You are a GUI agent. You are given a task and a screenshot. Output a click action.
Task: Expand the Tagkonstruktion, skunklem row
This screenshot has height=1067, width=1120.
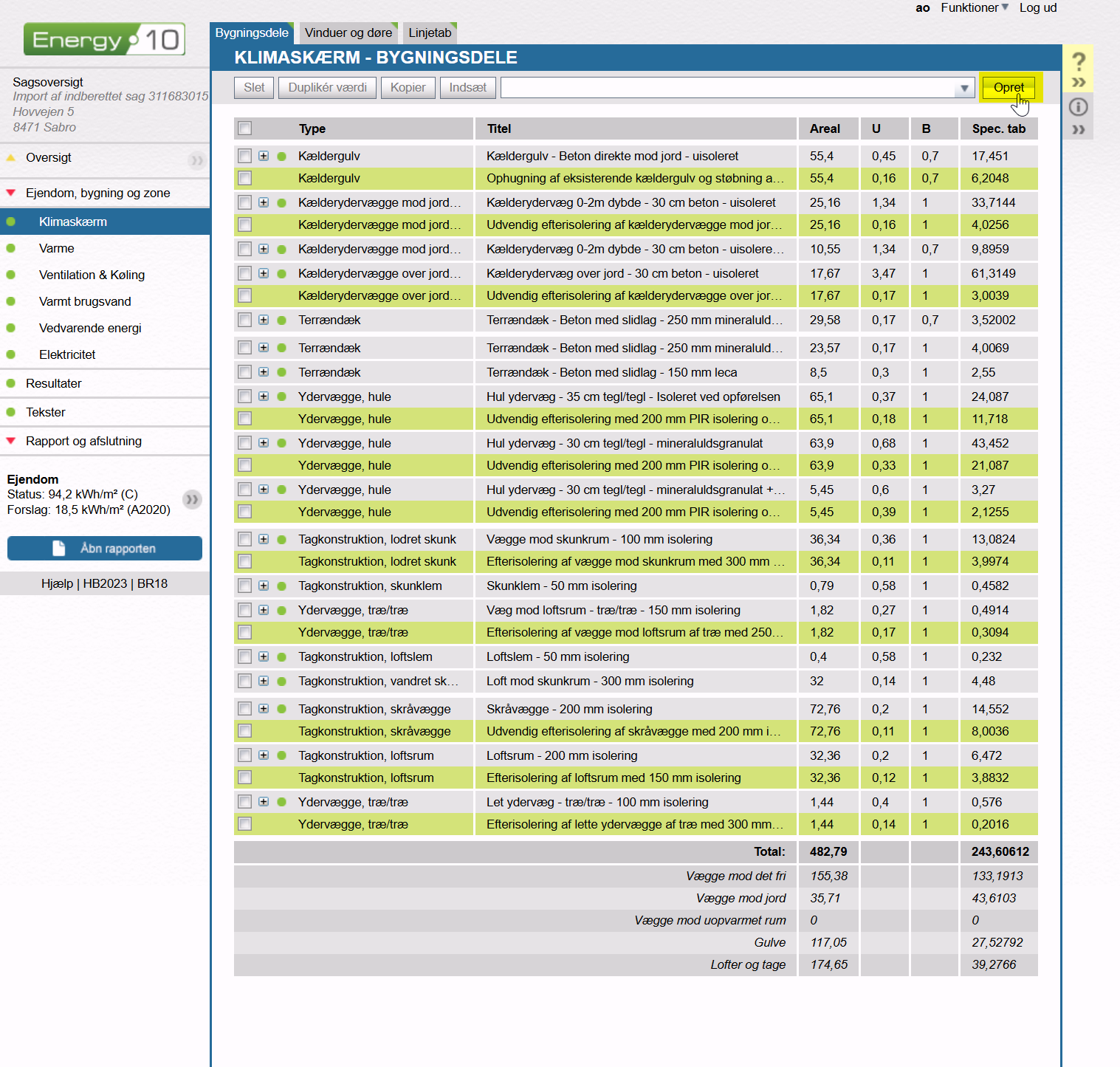[x=264, y=586]
